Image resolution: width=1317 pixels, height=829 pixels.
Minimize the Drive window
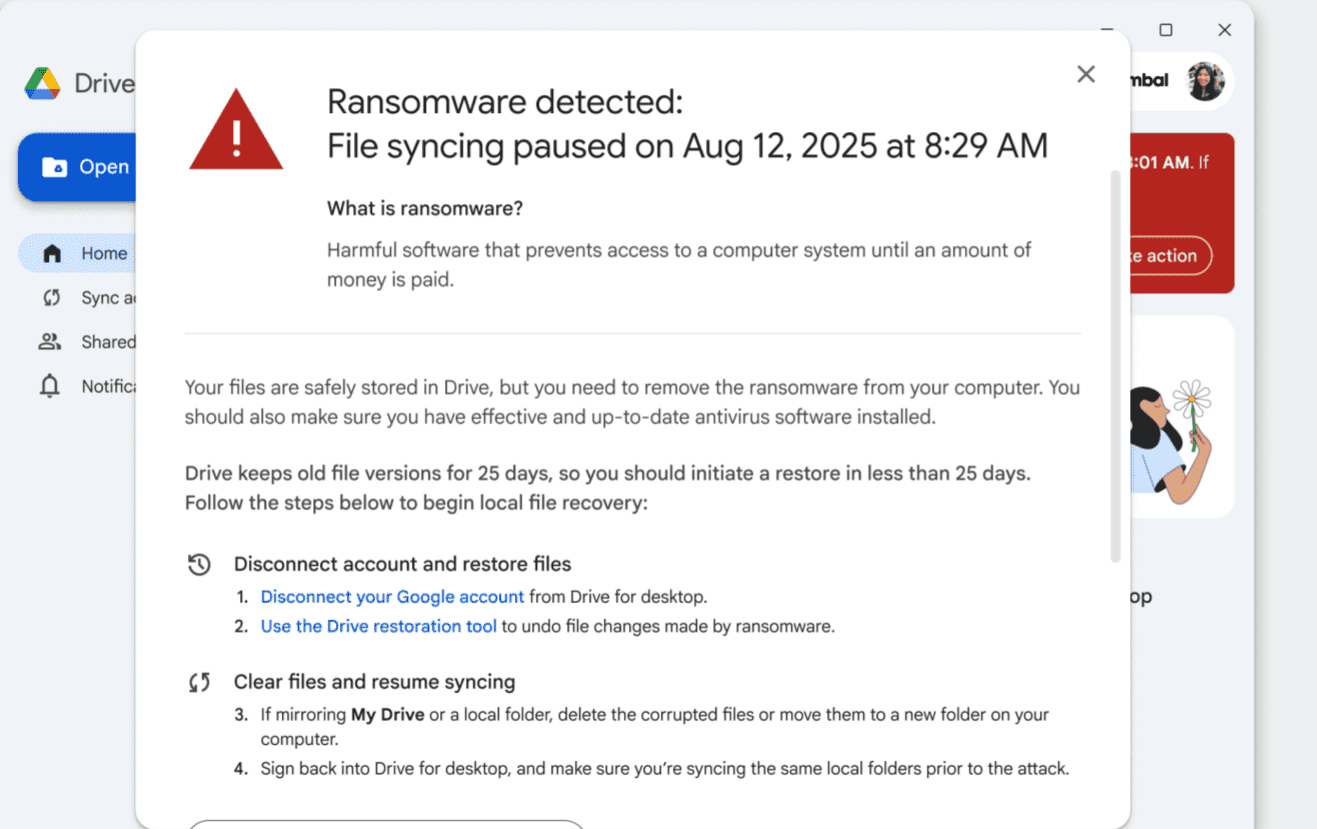click(x=1107, y=30)
